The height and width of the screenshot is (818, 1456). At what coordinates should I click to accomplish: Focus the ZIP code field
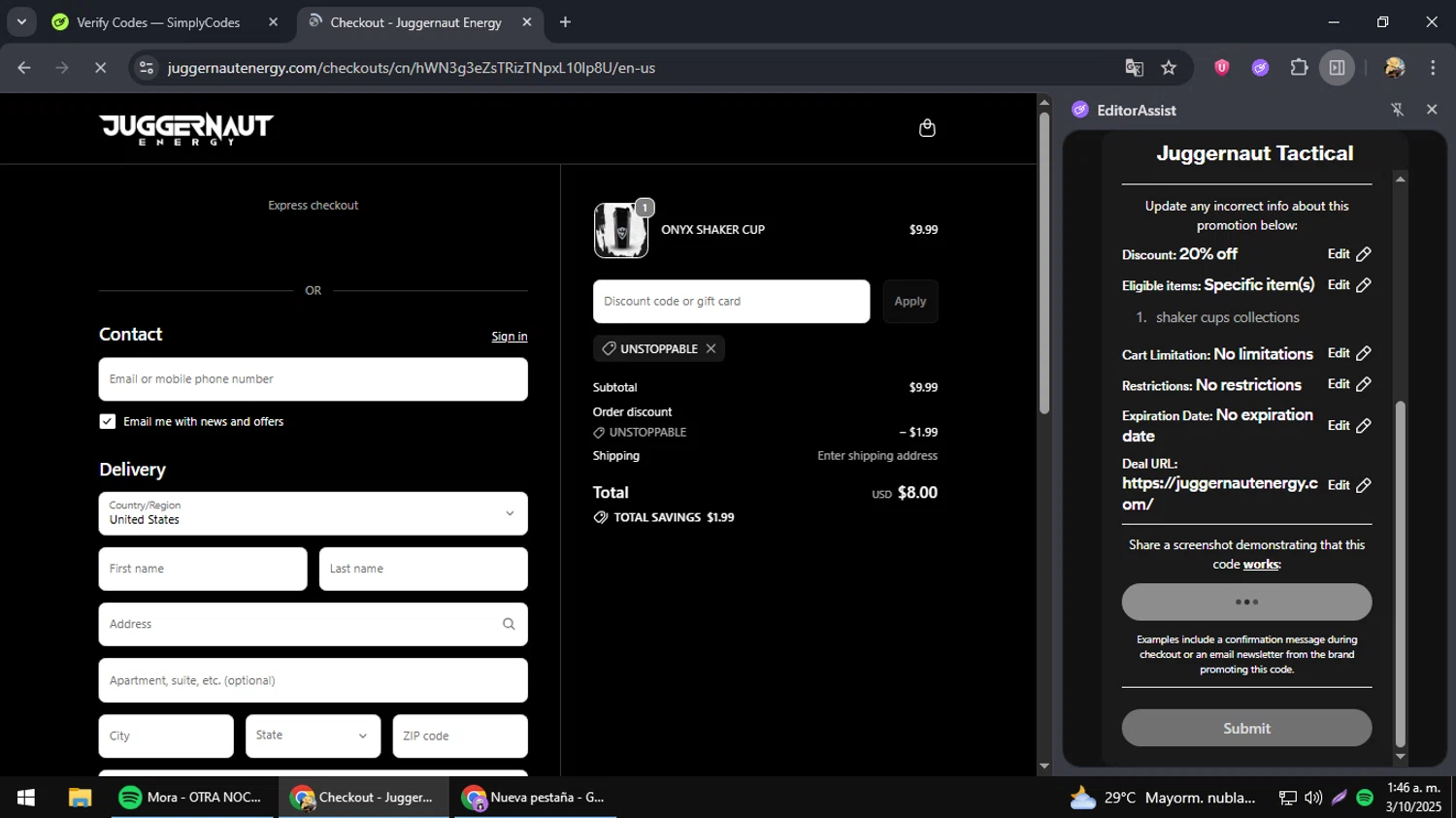click(460, 736)
